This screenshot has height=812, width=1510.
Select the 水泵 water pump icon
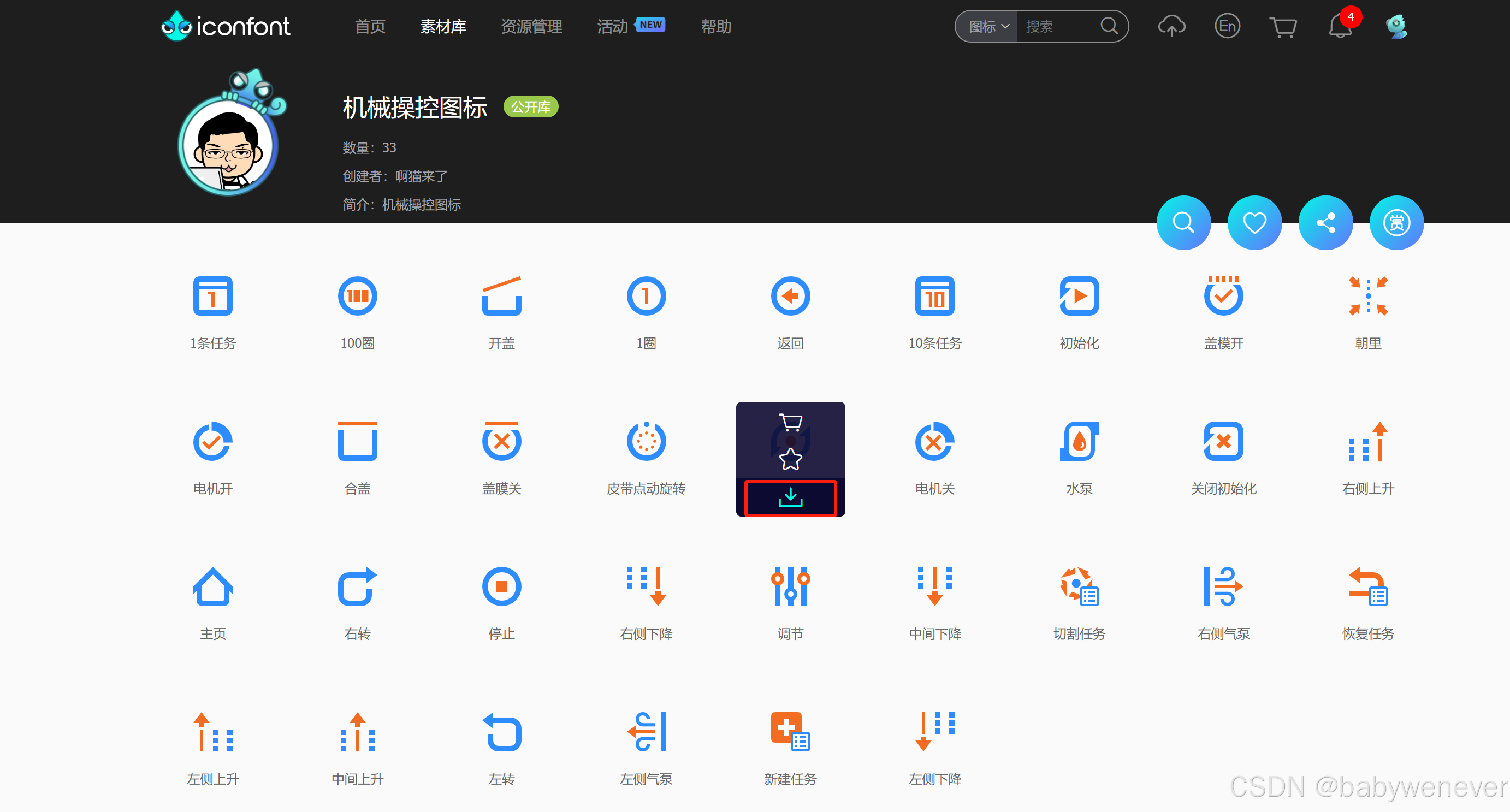[1079, 441]
